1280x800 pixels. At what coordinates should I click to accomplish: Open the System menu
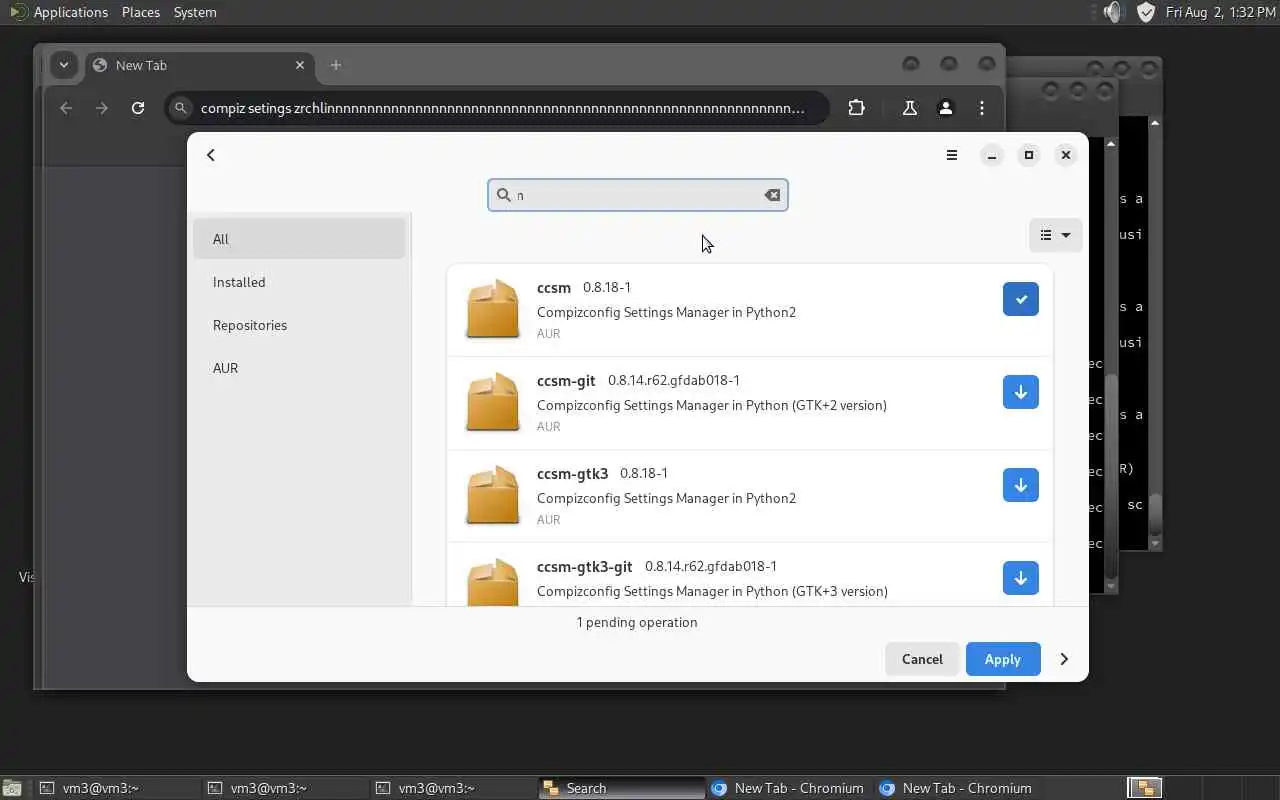tap(195, 12)
